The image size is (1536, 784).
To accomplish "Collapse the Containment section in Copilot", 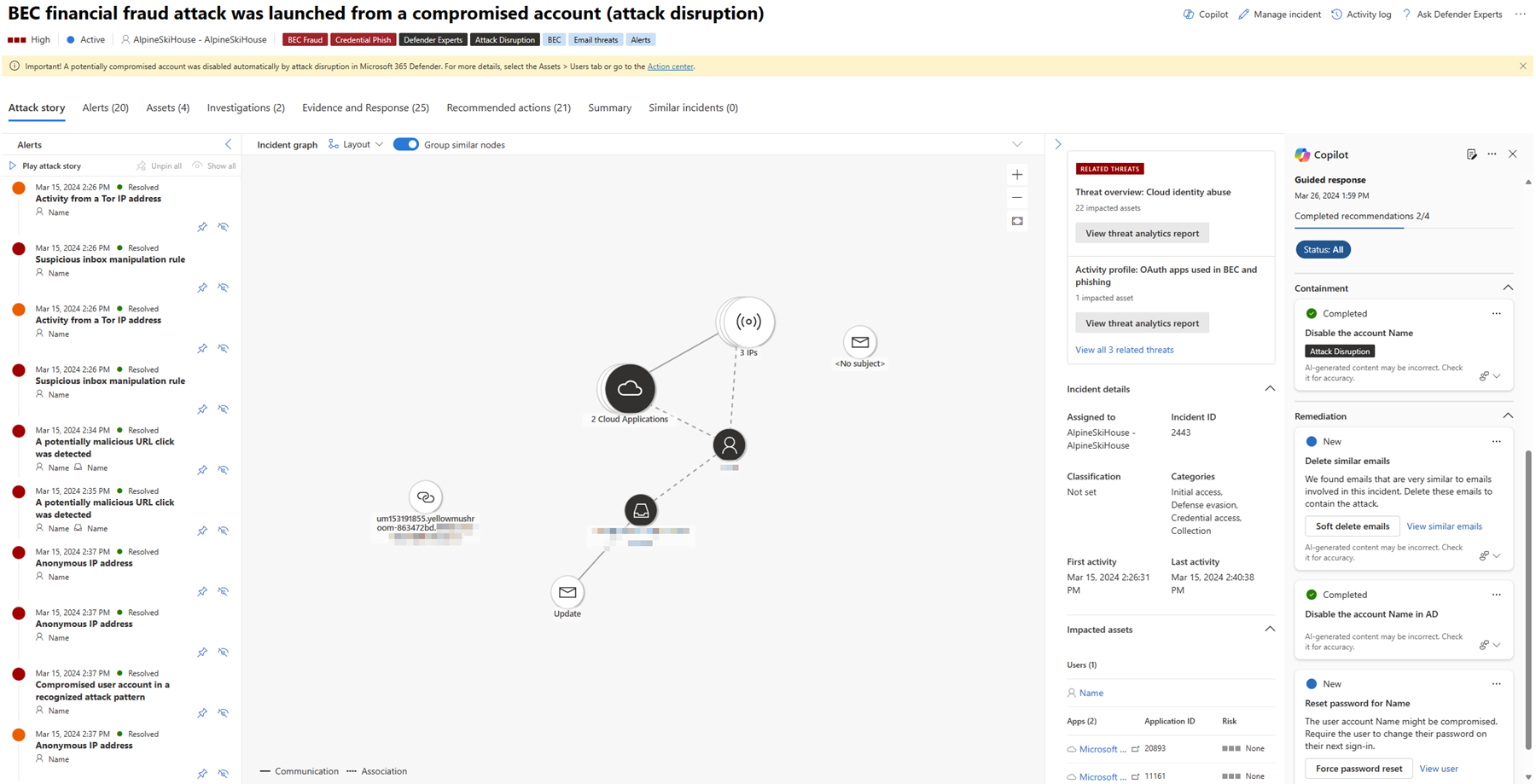I will (1508, 288).
